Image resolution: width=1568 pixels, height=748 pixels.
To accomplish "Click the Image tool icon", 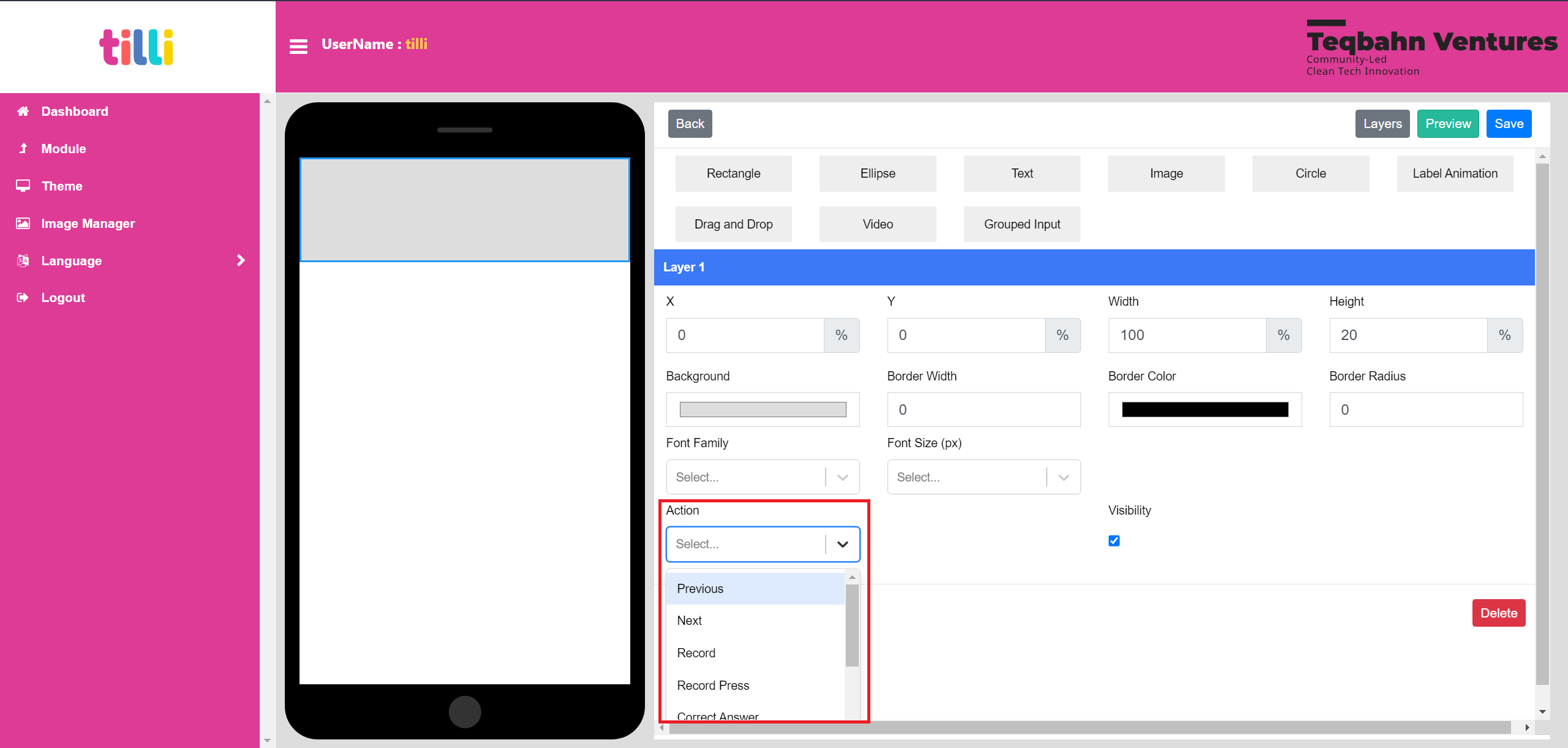I will (x=1165, y=174).
